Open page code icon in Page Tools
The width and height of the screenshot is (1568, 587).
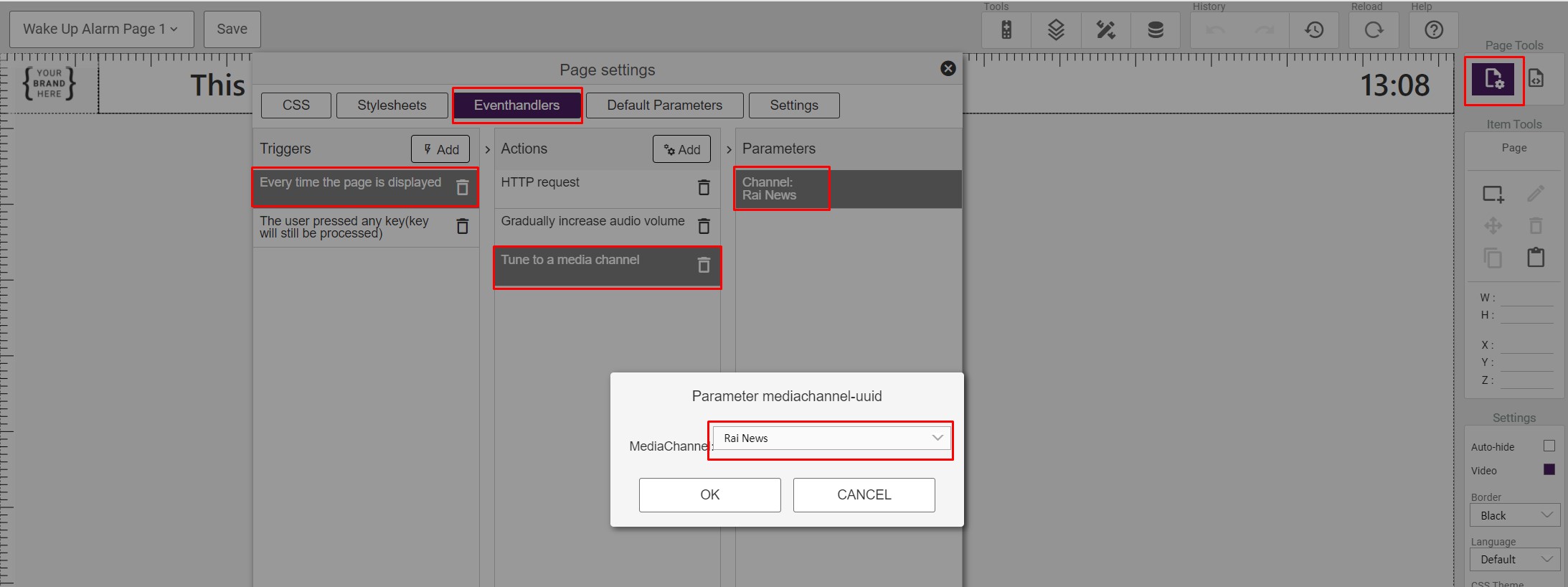(x=1536, y=78)
